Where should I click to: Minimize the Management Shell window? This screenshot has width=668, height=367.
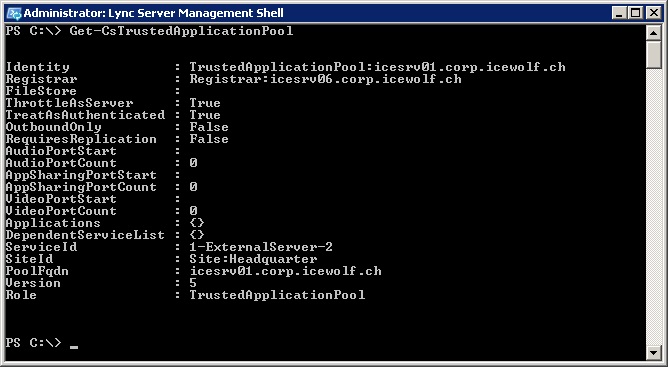619,13
